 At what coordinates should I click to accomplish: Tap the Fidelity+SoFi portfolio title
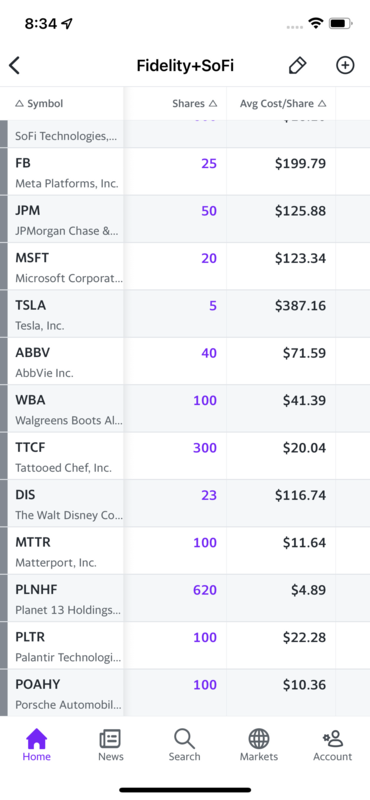pos(185,66)
